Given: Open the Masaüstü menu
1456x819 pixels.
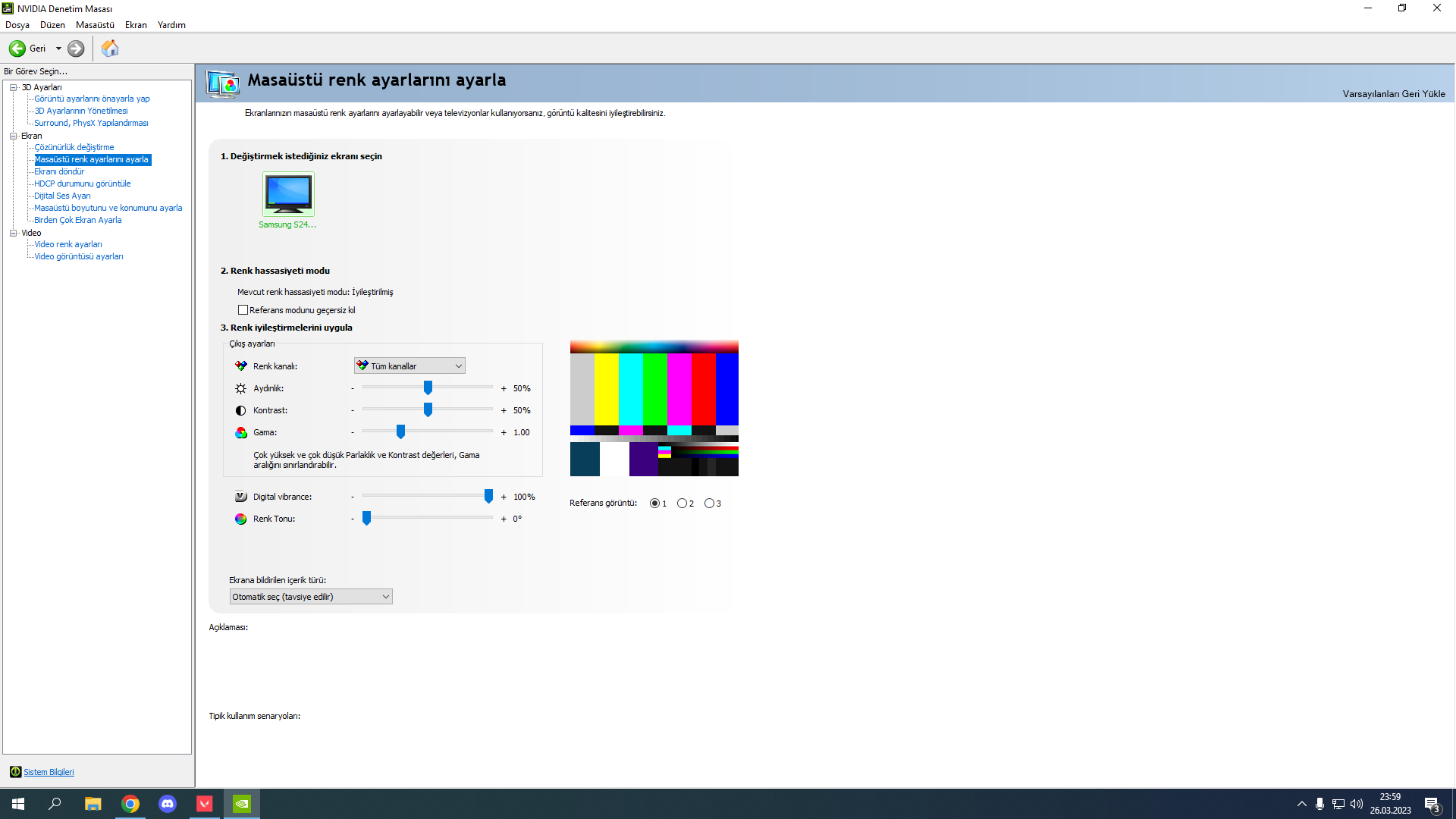Looking at the screenshot, I should [95, 25].
